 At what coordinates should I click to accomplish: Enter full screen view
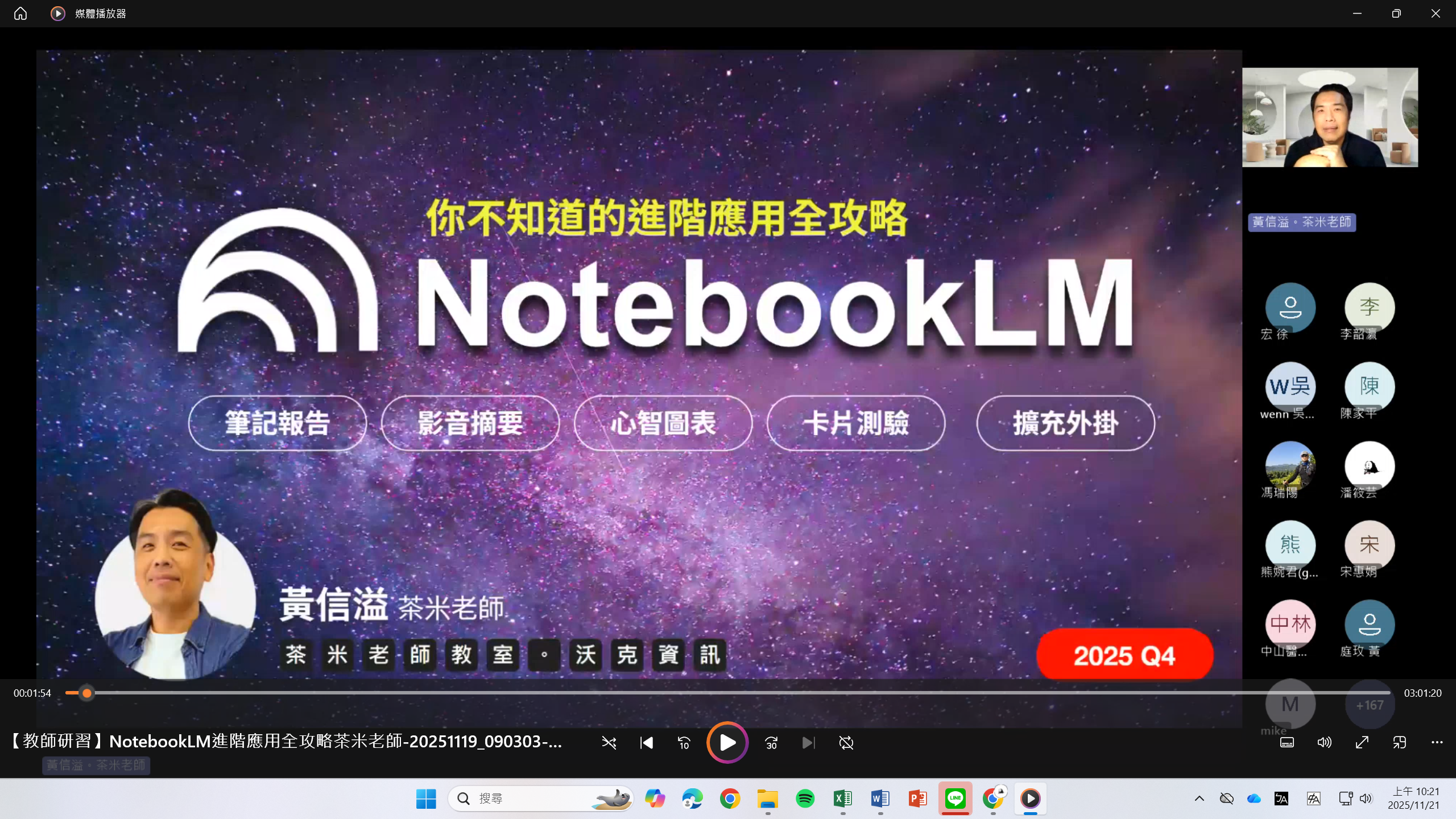1362,742
